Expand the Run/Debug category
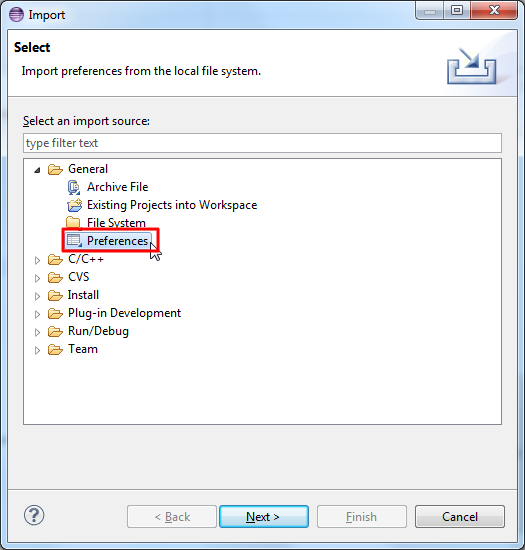The image size is (525, 550). 38,332
